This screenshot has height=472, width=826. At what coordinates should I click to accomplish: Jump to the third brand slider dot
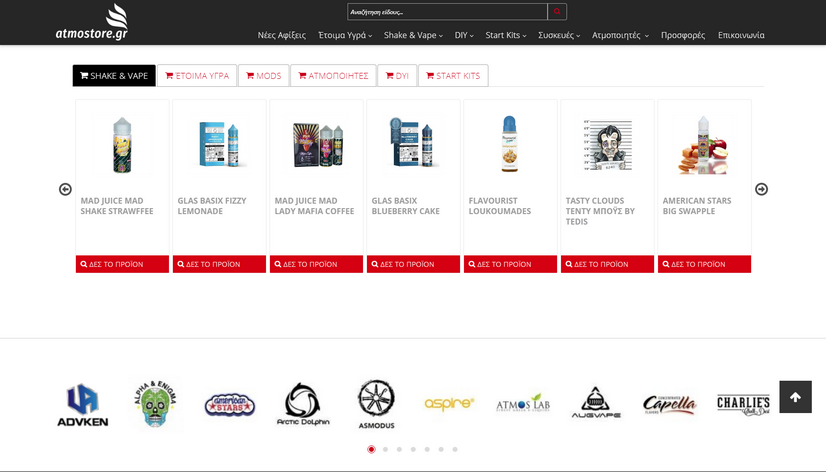(399, 450)
